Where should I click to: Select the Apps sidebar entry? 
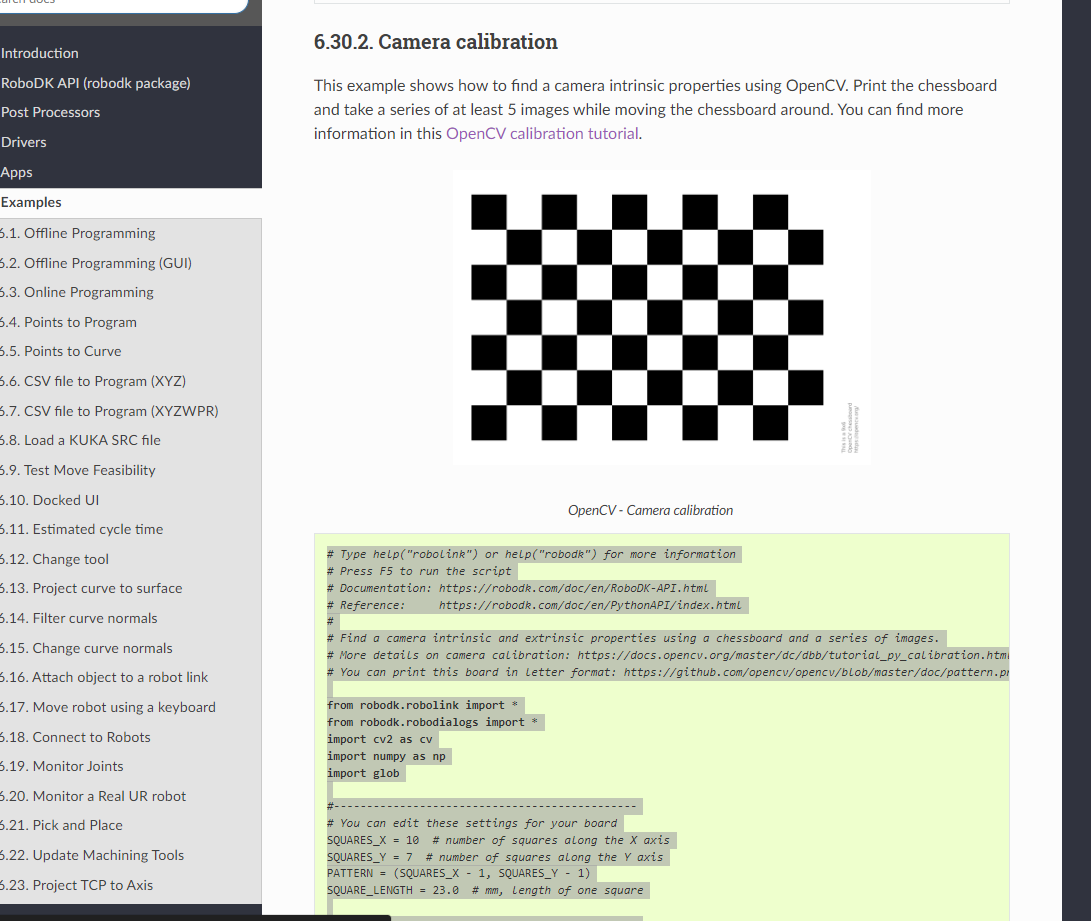click(17, 172)
